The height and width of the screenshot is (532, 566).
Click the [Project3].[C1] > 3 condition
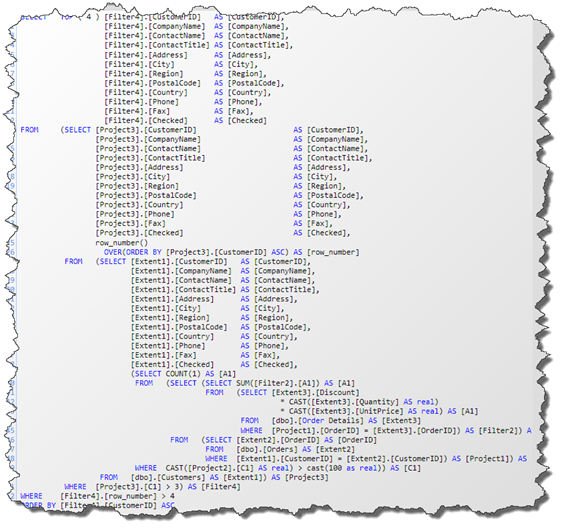pyautogui.click(x=137, y=487)
